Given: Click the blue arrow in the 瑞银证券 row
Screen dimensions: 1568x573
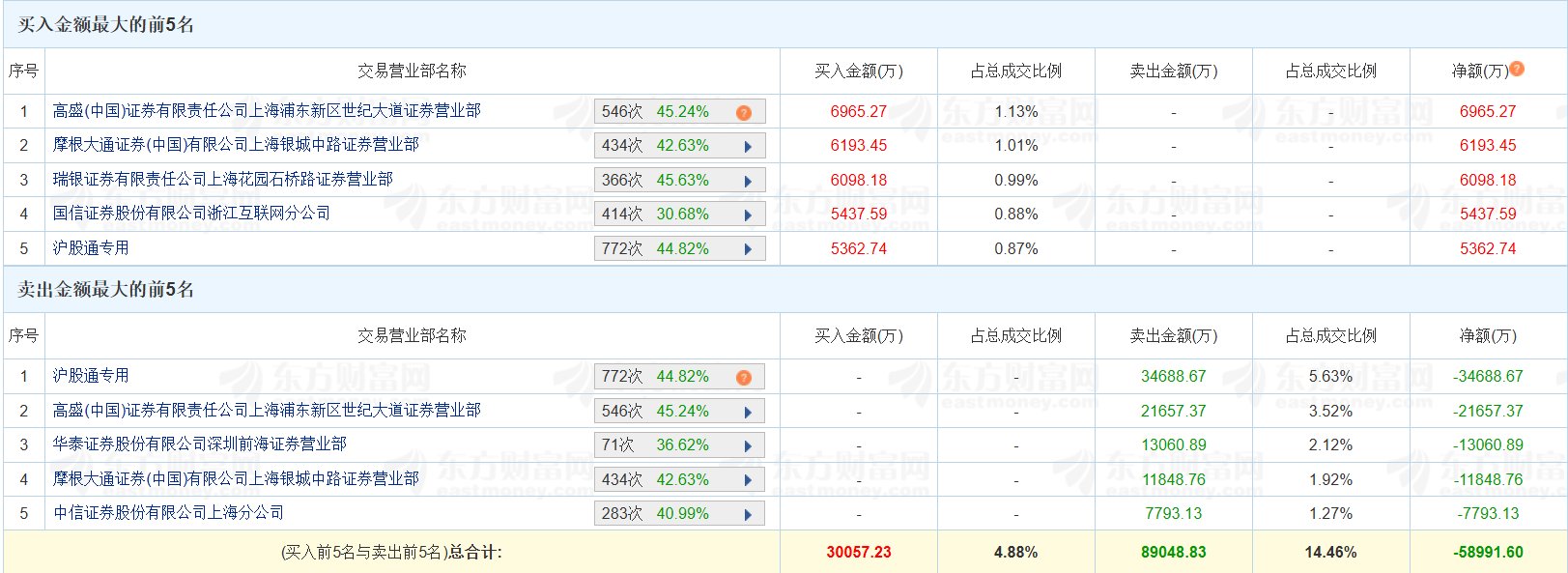Looking at the screenshot, I should (748, 181).
